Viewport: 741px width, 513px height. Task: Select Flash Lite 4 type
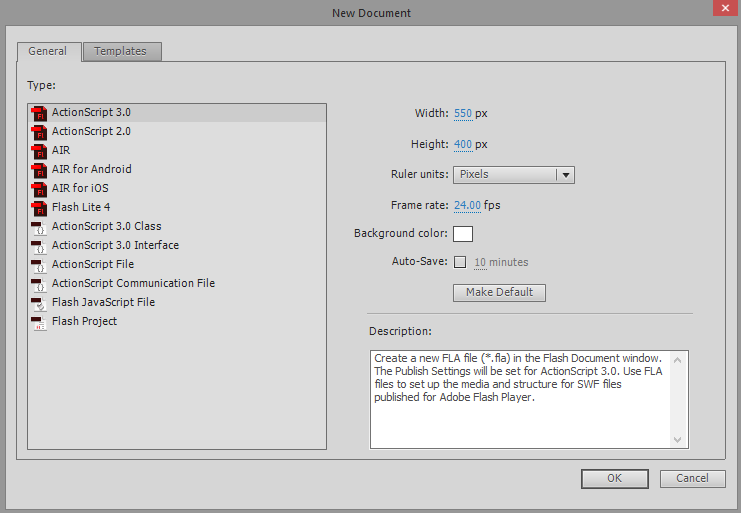[177, 207]
